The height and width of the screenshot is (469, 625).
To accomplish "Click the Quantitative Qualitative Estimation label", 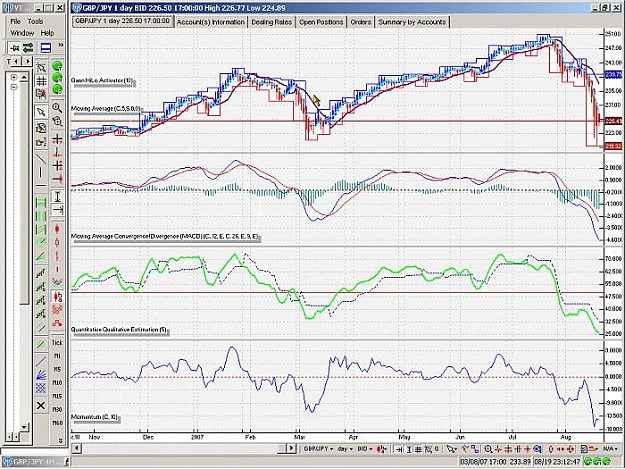I will [x=119, y=330].
